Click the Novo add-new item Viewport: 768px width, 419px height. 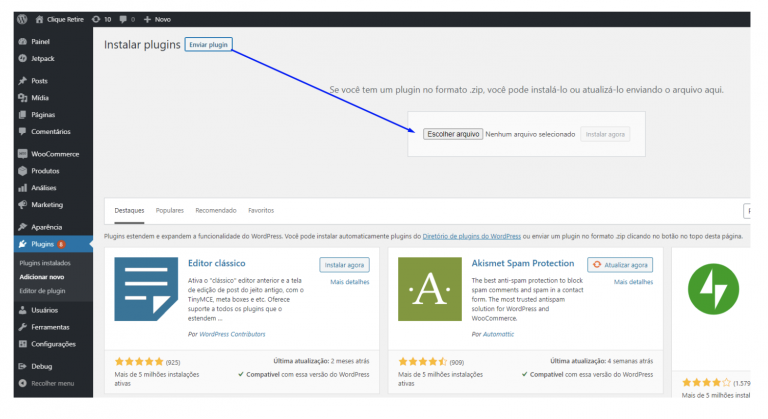[x=159, y=19]
